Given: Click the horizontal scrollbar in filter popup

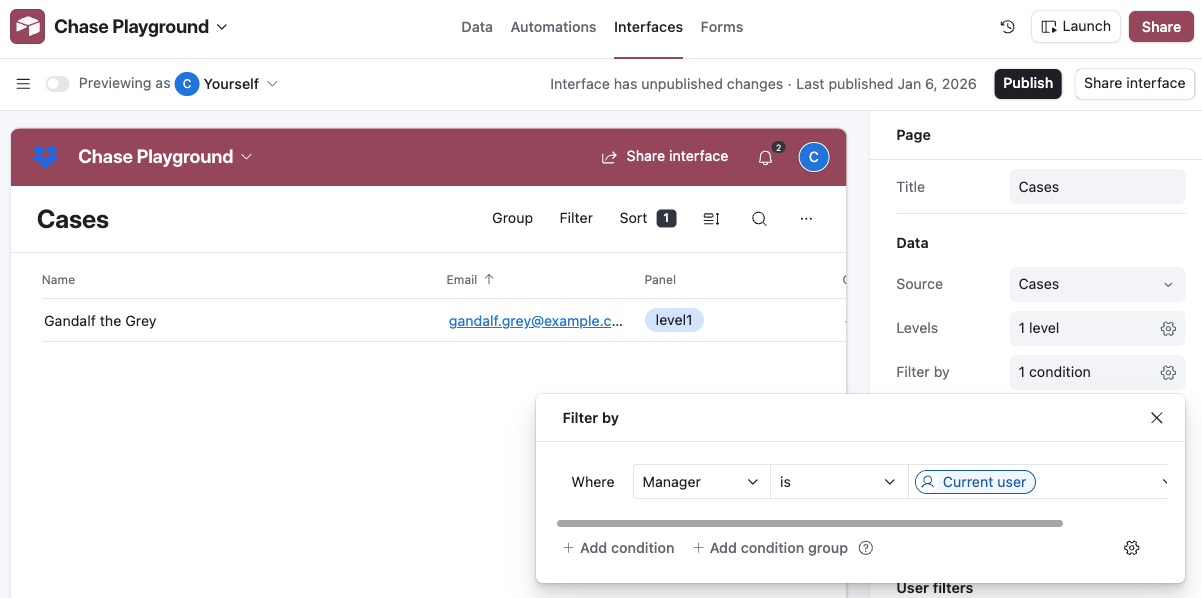Looking at the screenshot, I should click(x=809, y=523).
